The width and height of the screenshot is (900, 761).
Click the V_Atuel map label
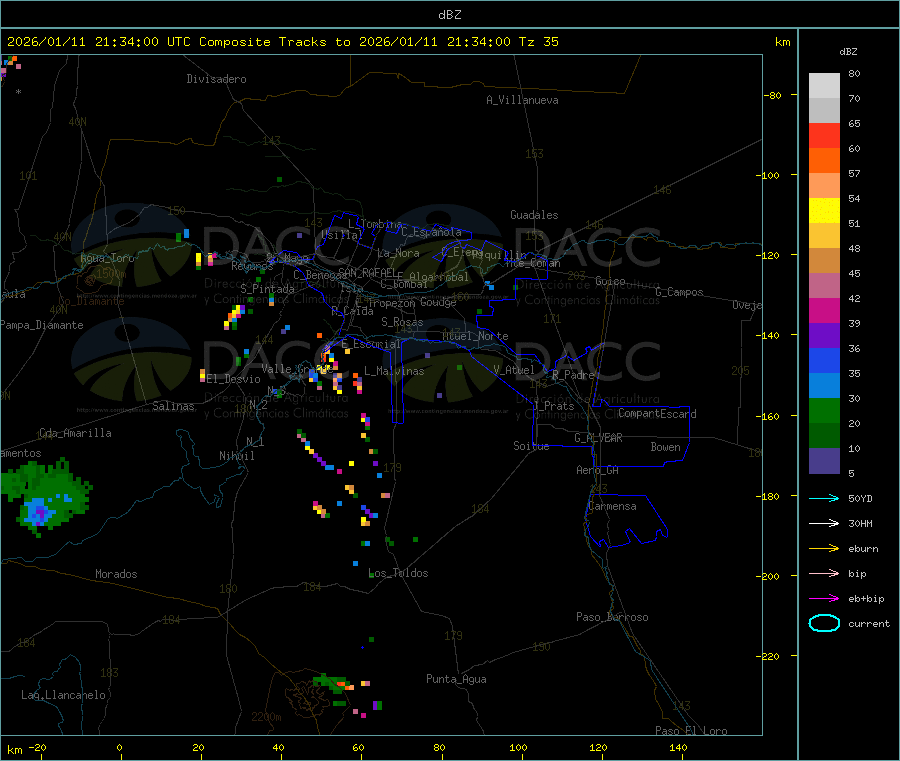(514, 370)
